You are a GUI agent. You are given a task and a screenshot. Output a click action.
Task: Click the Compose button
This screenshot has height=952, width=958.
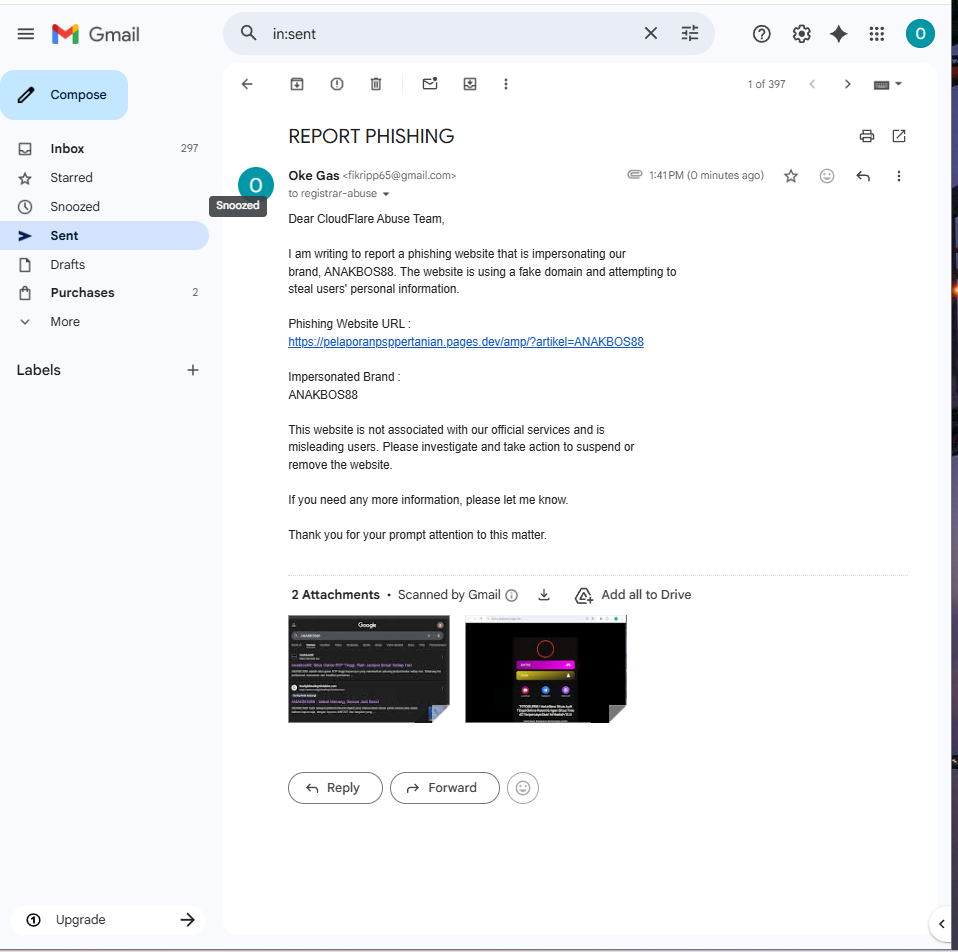[64, 95]
